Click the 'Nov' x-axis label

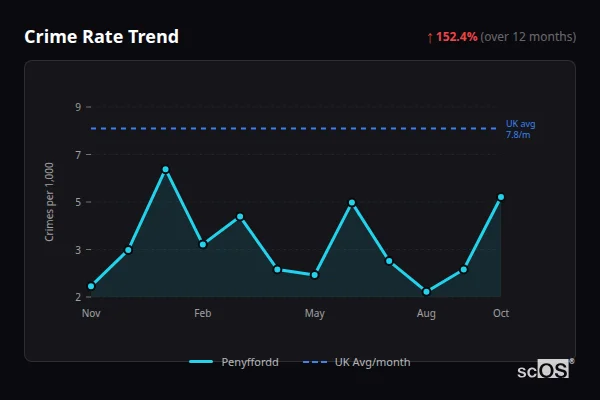coord(91,313)
